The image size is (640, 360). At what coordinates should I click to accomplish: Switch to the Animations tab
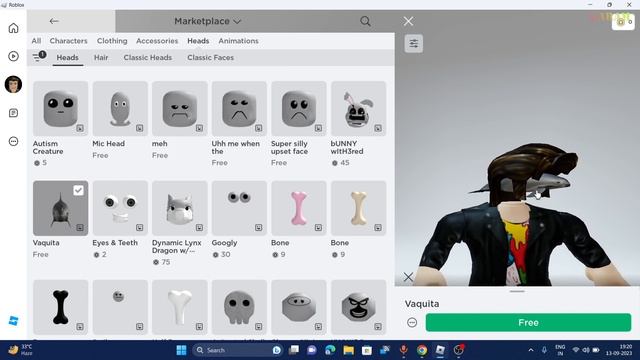pos(238,41)
